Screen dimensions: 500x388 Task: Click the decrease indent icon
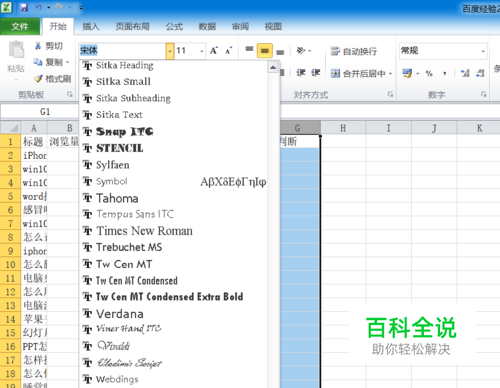click(301, 73)
